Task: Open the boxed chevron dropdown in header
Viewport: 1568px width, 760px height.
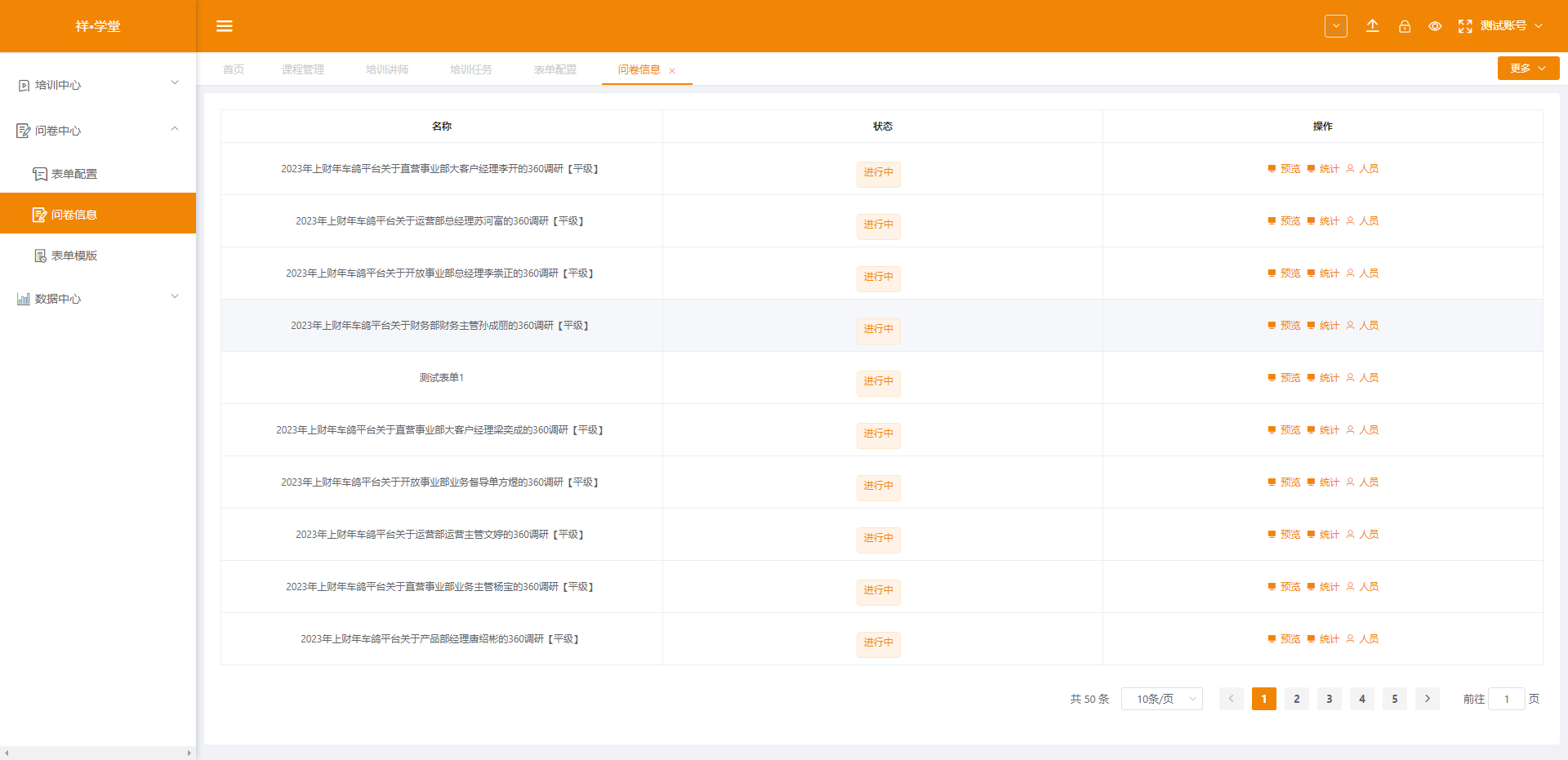Action: point(1336,26)
